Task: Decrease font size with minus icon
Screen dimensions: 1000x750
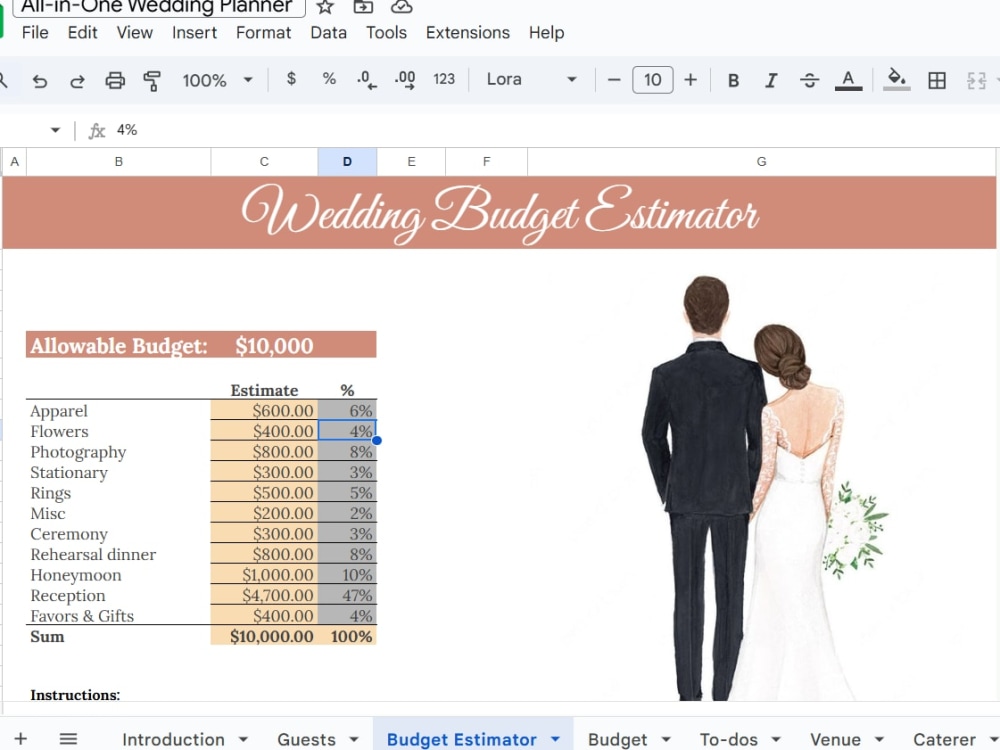Action: (614, 80)
